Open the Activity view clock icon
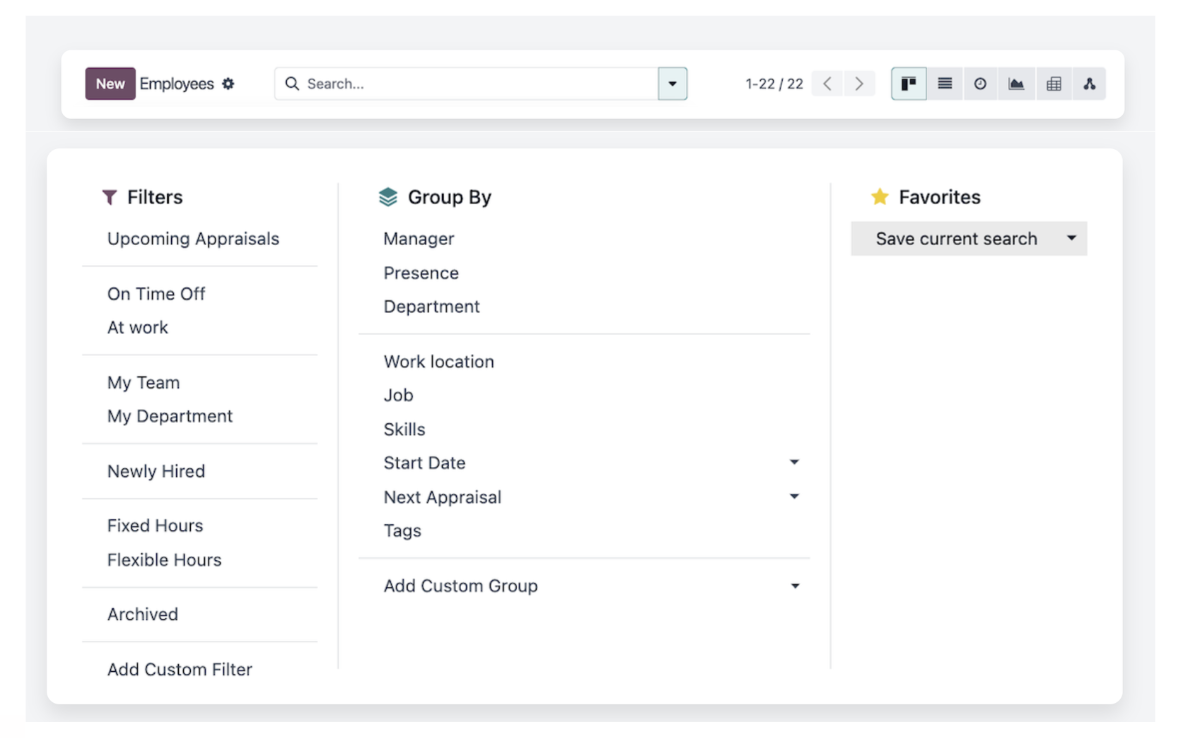This screenshot has height=738, width=1182. coord(980,84)
